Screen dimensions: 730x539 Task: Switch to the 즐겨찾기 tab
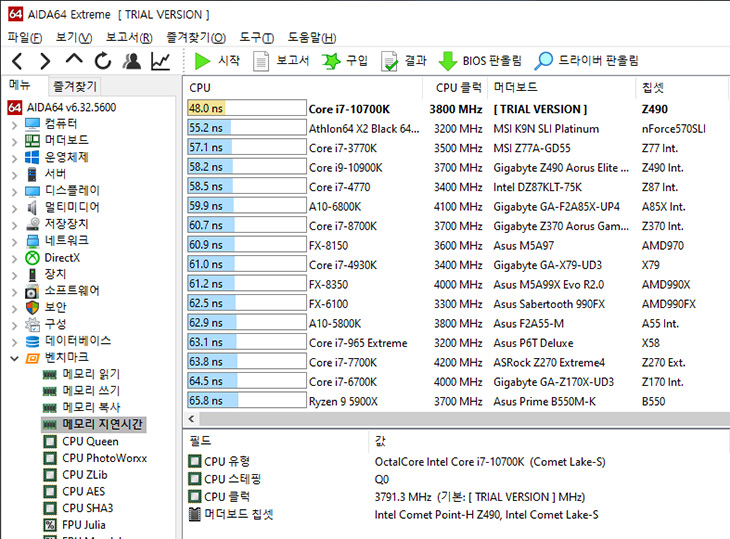tap(74, 86)
